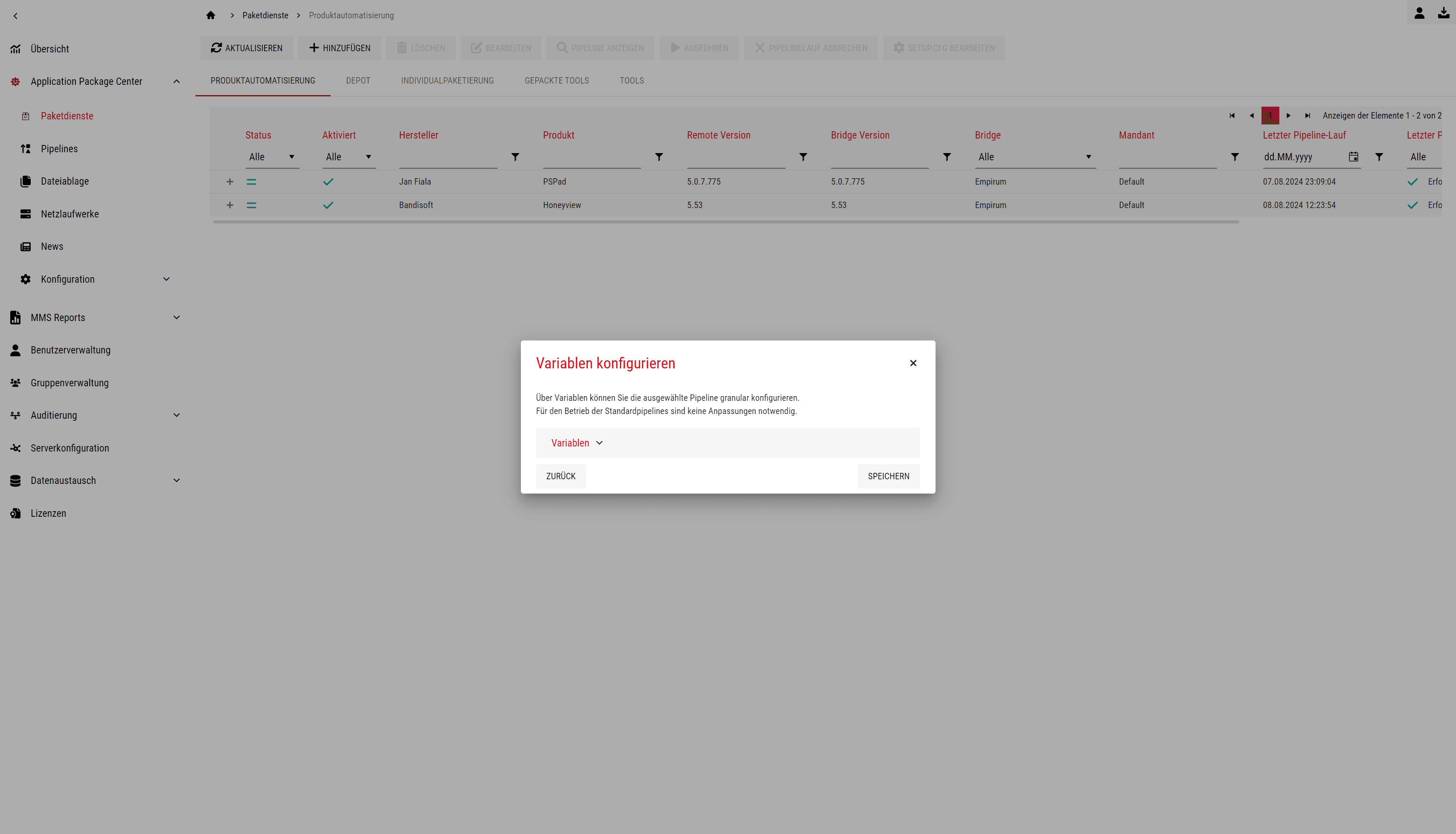Expand the PSPad row

[230, 182]
